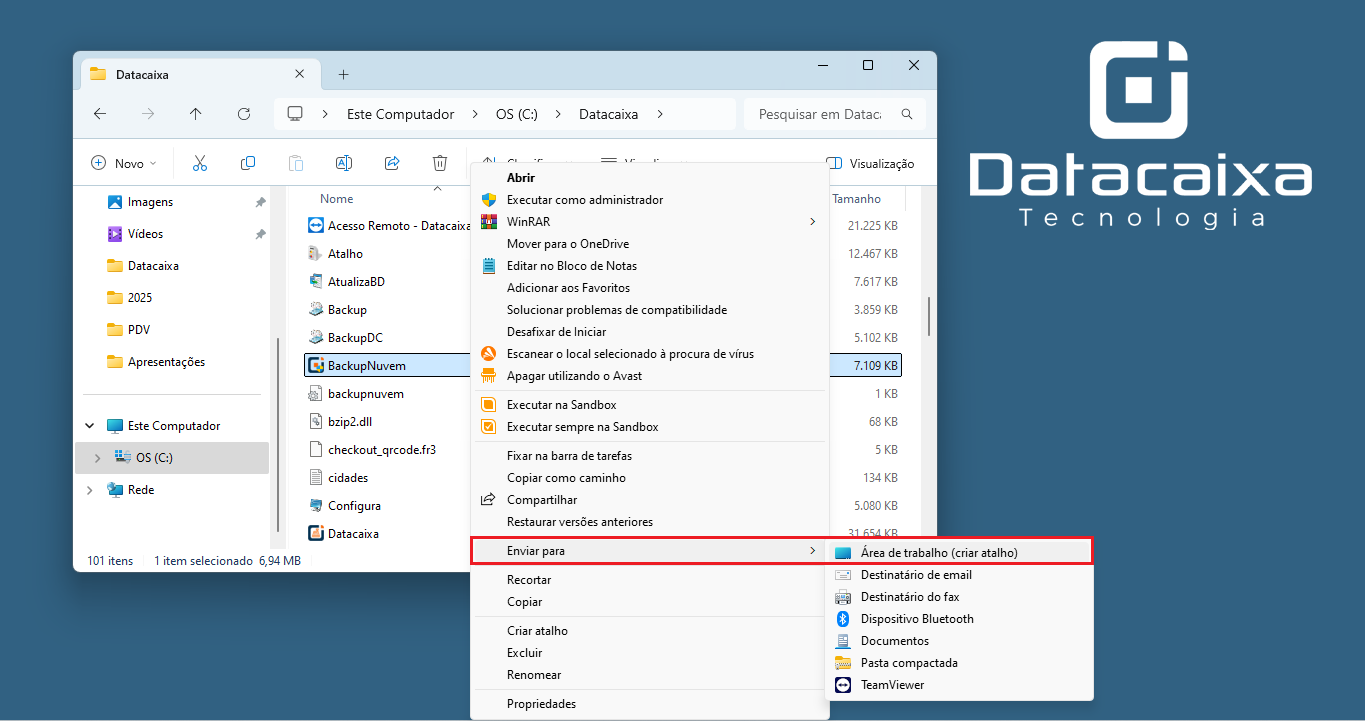This screenshot has height=721, width=1365.
Task: Select the Configura file
Action: [x=354, y=506]
